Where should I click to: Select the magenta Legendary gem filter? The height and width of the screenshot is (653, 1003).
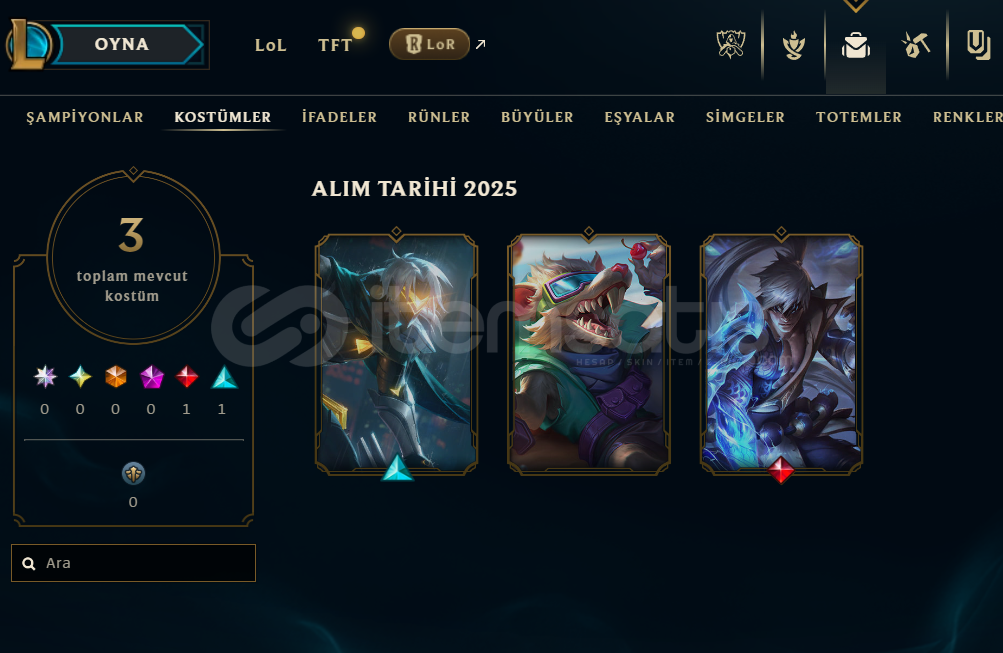coord(152,377)
